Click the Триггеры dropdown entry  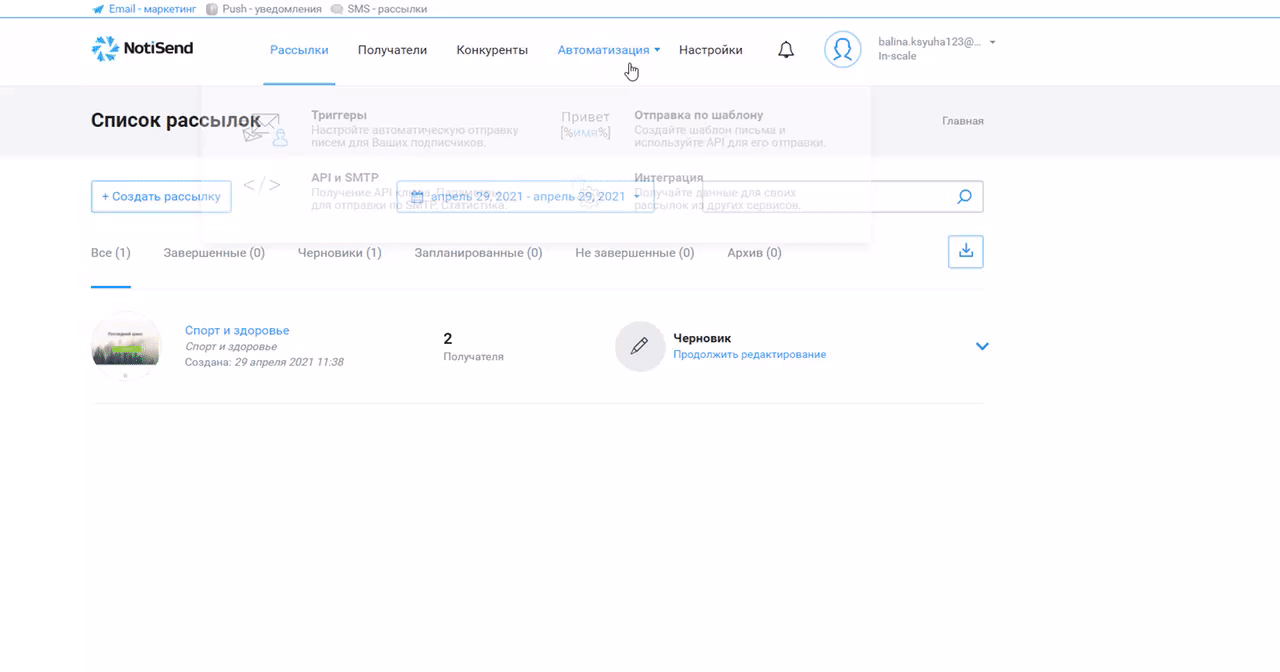point(339,115)
